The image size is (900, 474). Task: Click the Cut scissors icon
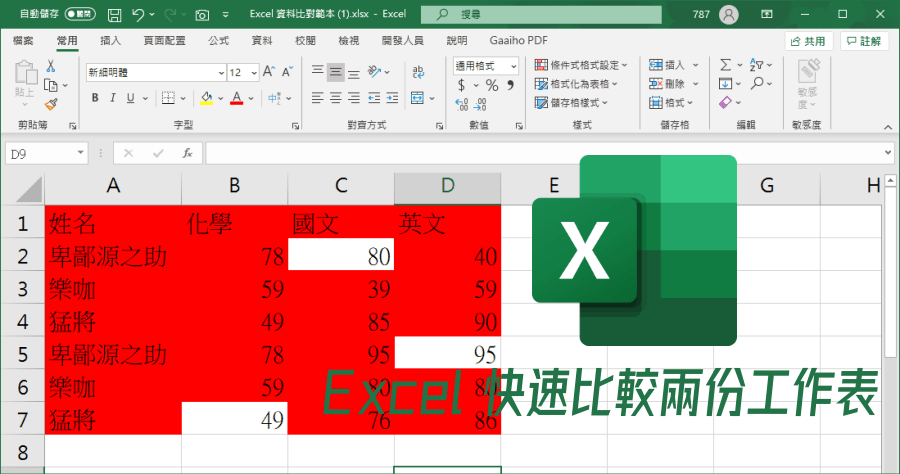51,66
